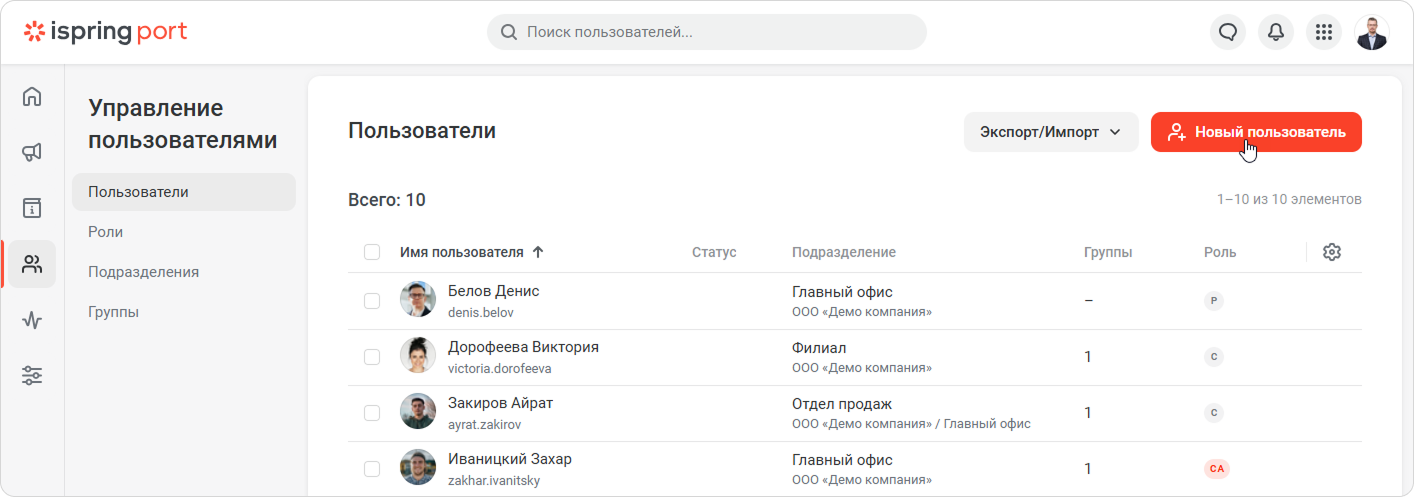Open the apps grid icon
Screen dimensions: 1414x497
(x=1324, y=32)
